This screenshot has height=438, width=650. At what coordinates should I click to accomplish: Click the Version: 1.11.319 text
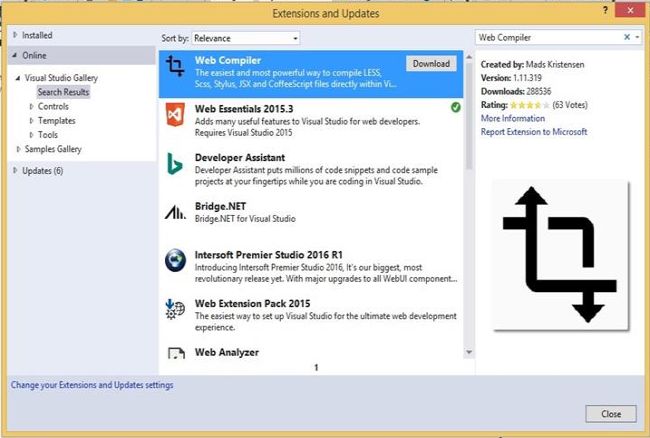[x=511, y=78]
